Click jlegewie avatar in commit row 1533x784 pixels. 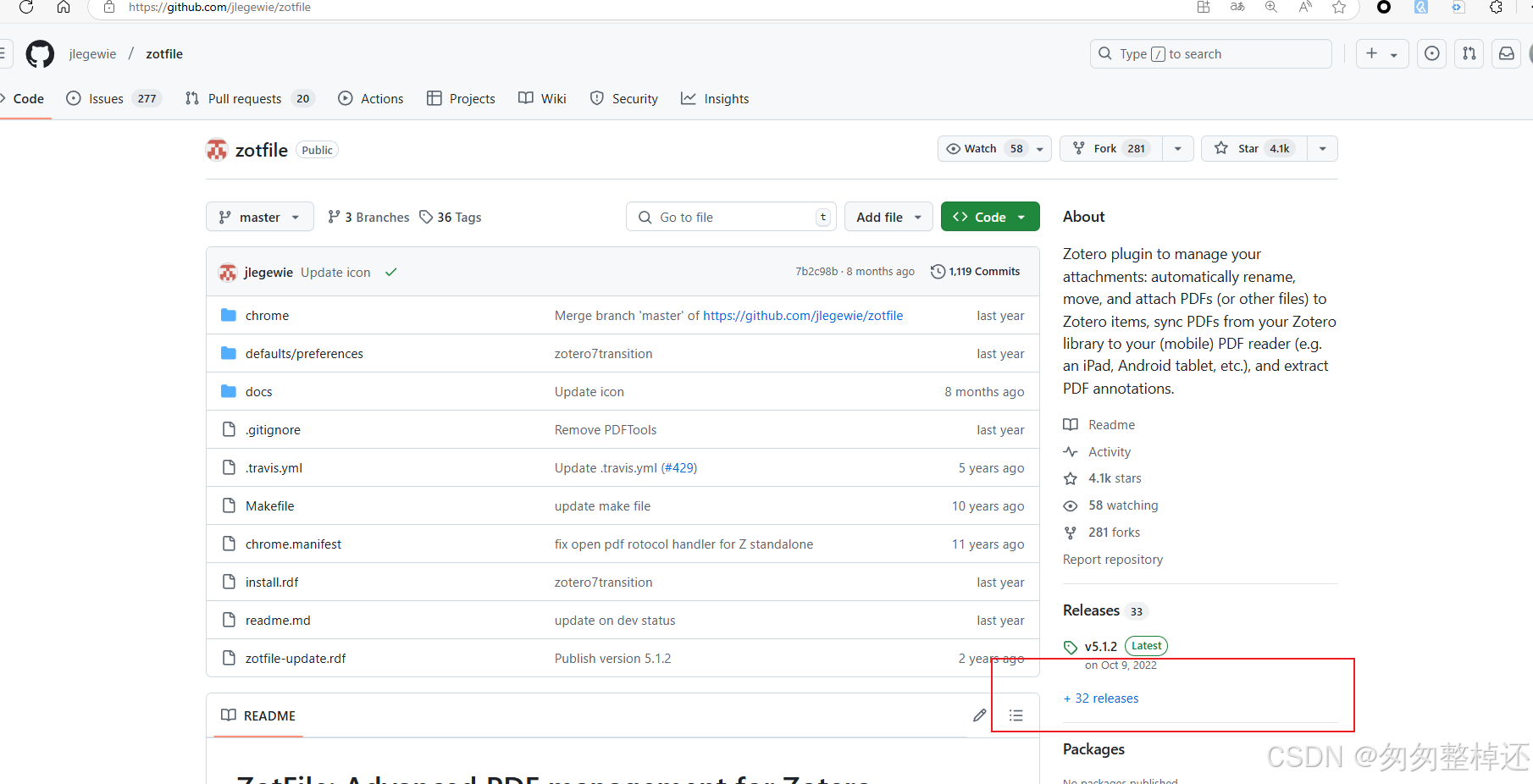(228, 273)
